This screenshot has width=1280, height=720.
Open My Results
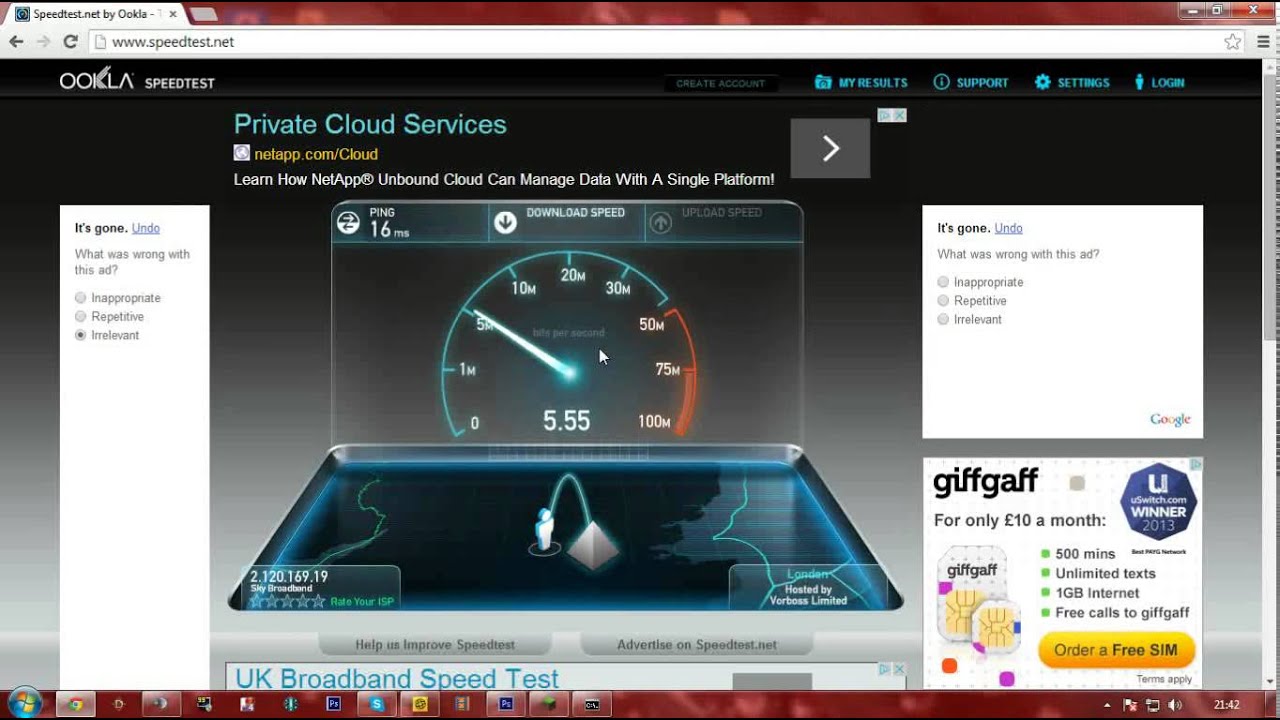[x=861, y=83]
